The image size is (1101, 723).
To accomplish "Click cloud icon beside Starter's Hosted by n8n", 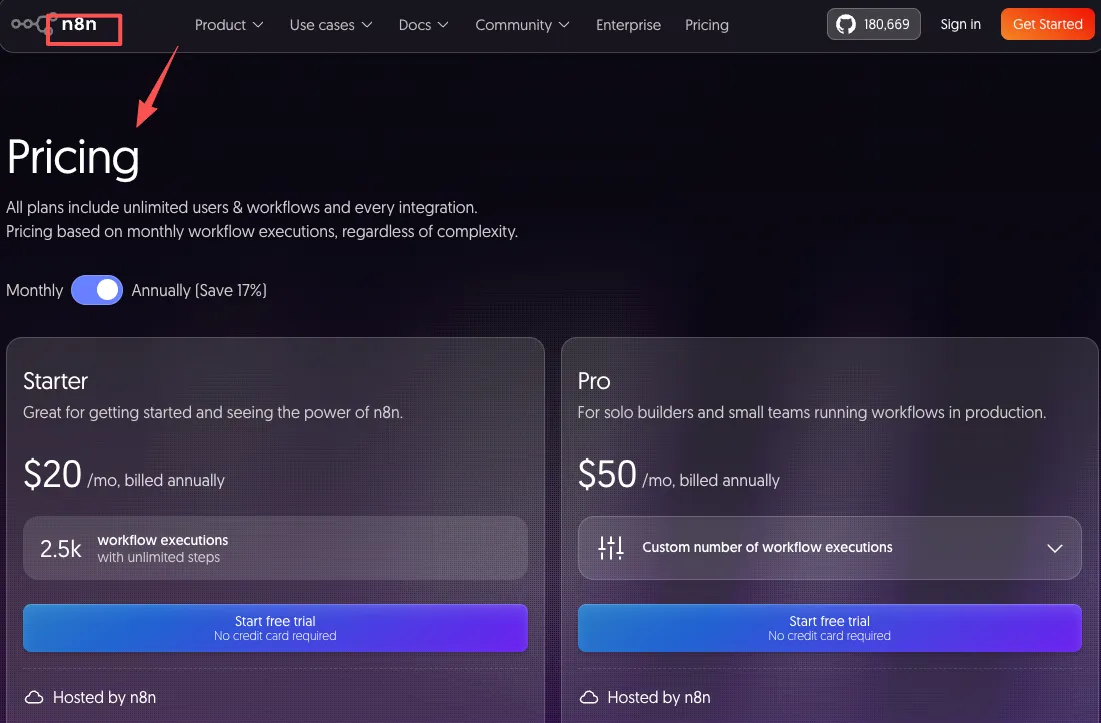I will click(34, 697).
